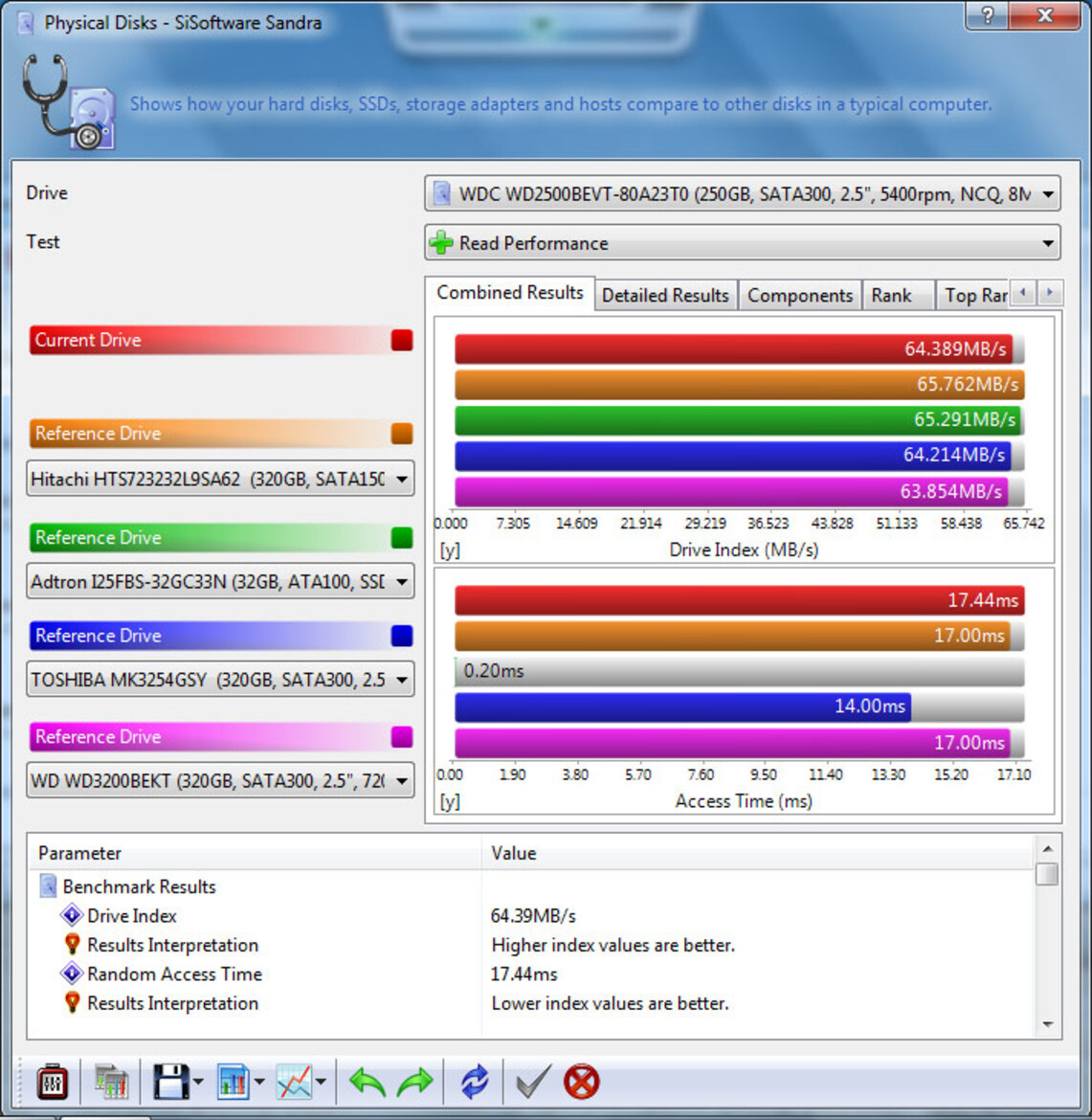Click the report engine icon with charts
This screenshot has height=1120, width=1092.
pyautogui.click(x=111, y=1082)
